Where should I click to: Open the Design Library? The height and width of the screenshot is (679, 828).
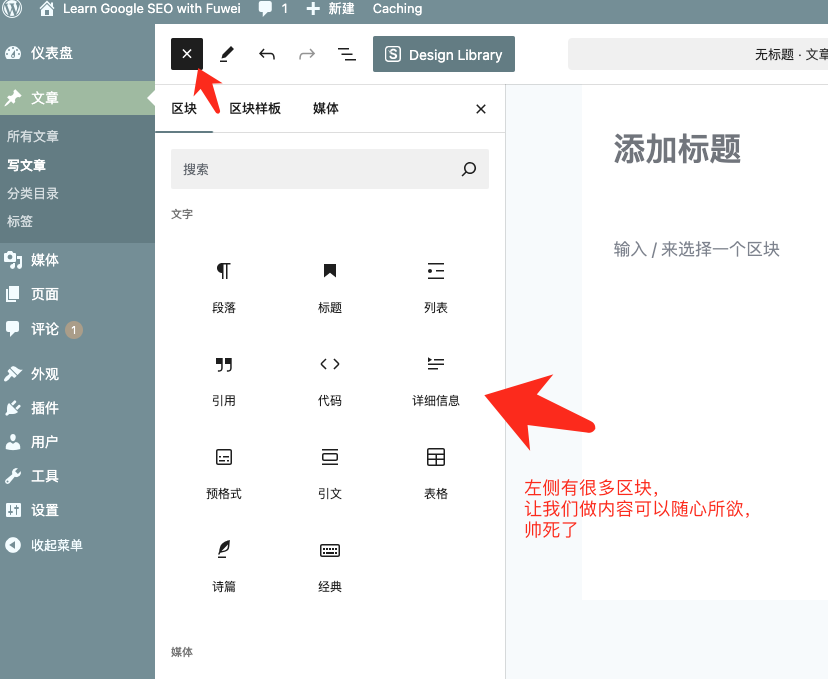coord(443,55)
